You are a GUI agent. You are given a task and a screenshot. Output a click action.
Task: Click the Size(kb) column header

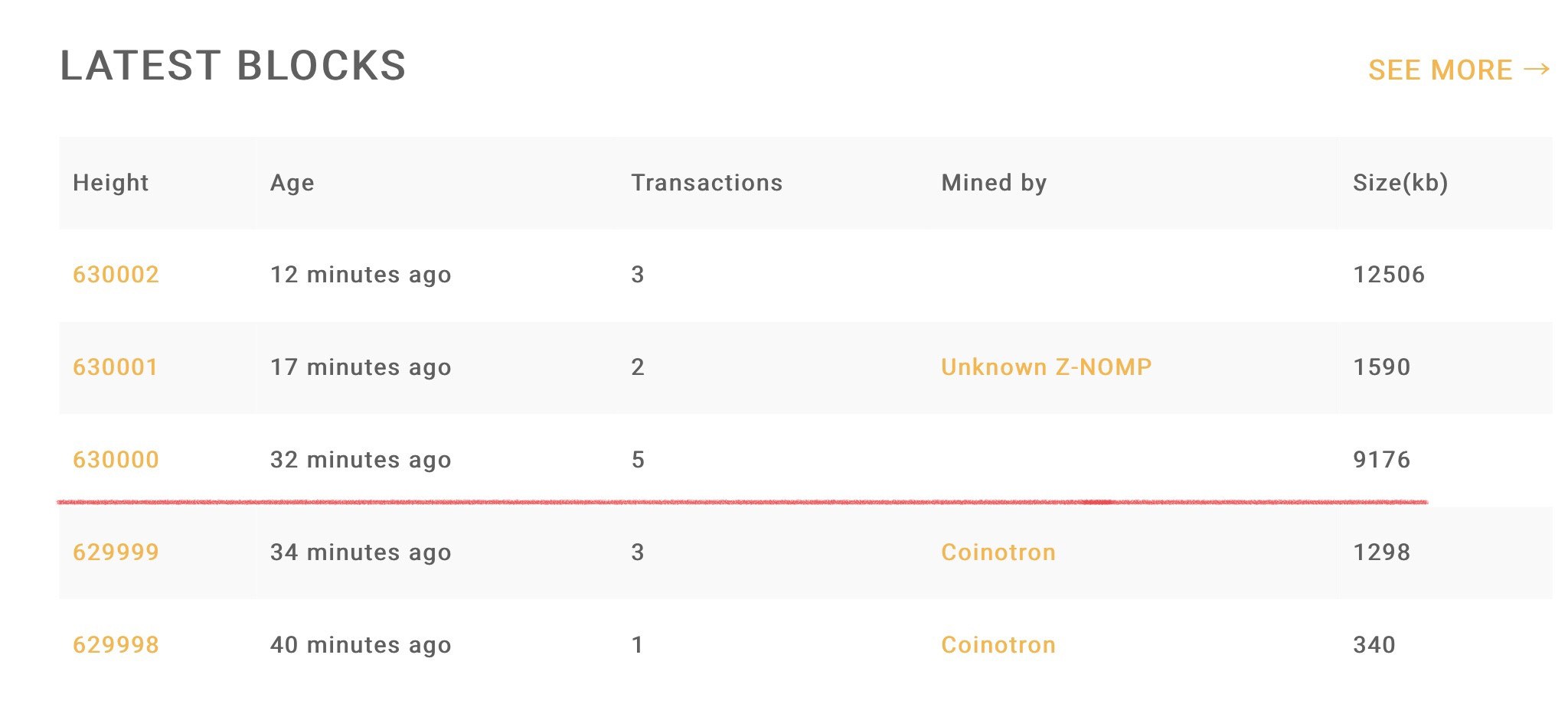click(x=1400, y=183)
